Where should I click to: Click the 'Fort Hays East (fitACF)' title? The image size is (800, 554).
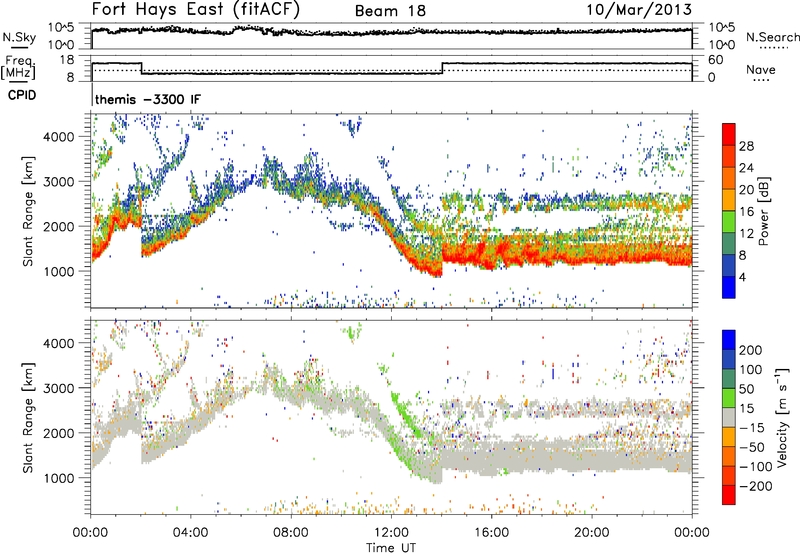point(195,9)
